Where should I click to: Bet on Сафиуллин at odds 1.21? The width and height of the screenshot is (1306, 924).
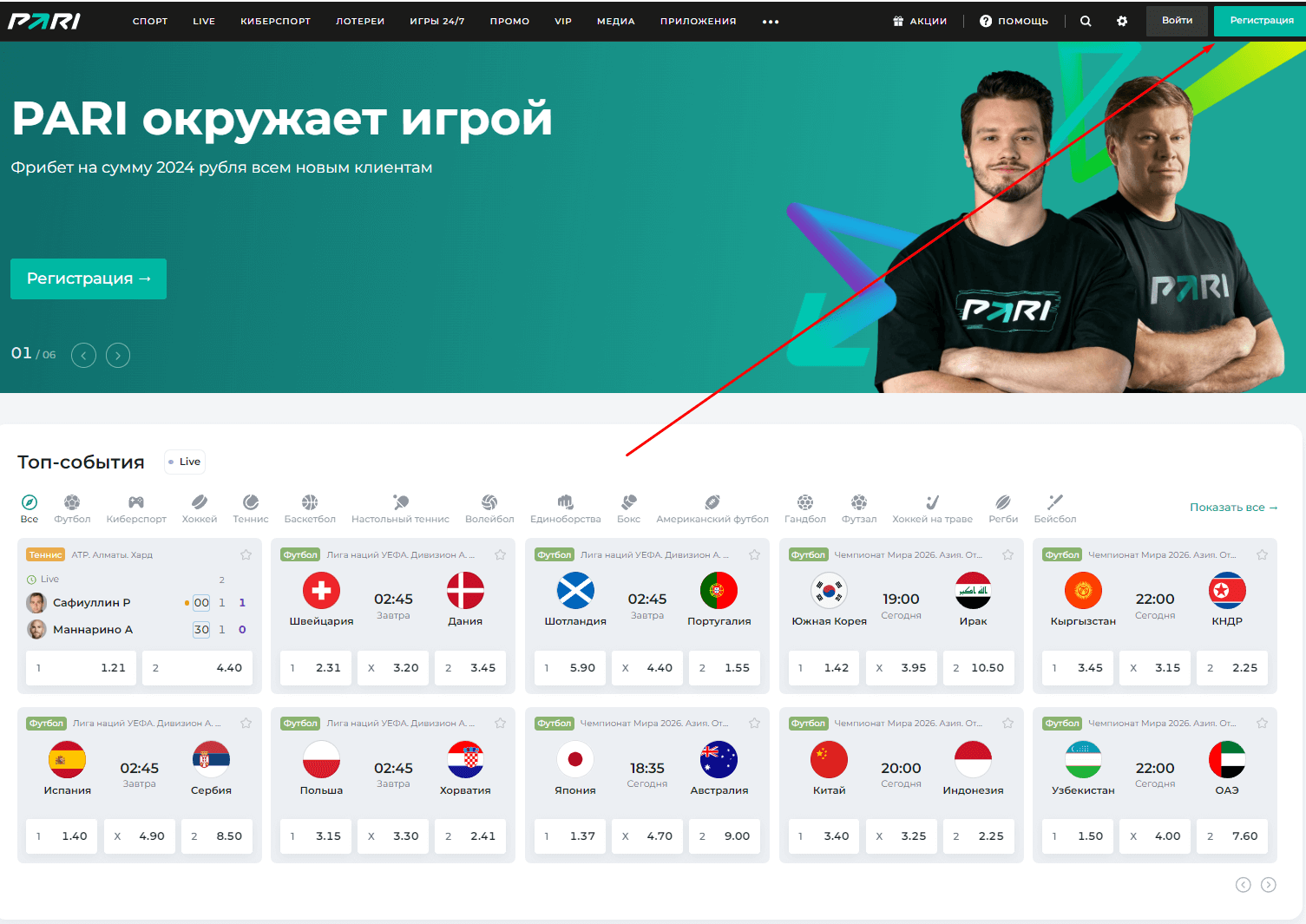[x=81, y=668]
